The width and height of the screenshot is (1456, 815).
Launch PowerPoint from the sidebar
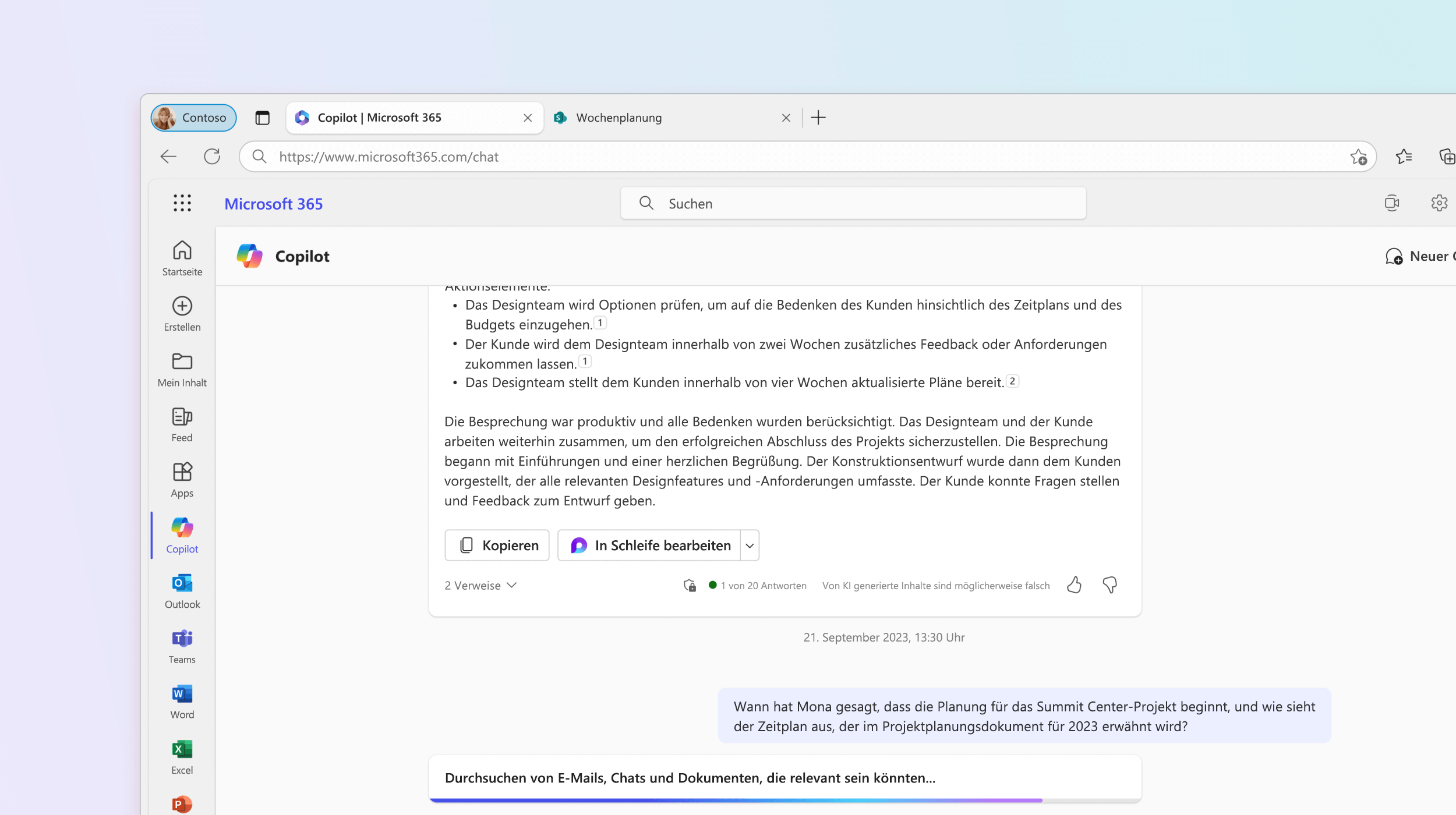(182, 804)
